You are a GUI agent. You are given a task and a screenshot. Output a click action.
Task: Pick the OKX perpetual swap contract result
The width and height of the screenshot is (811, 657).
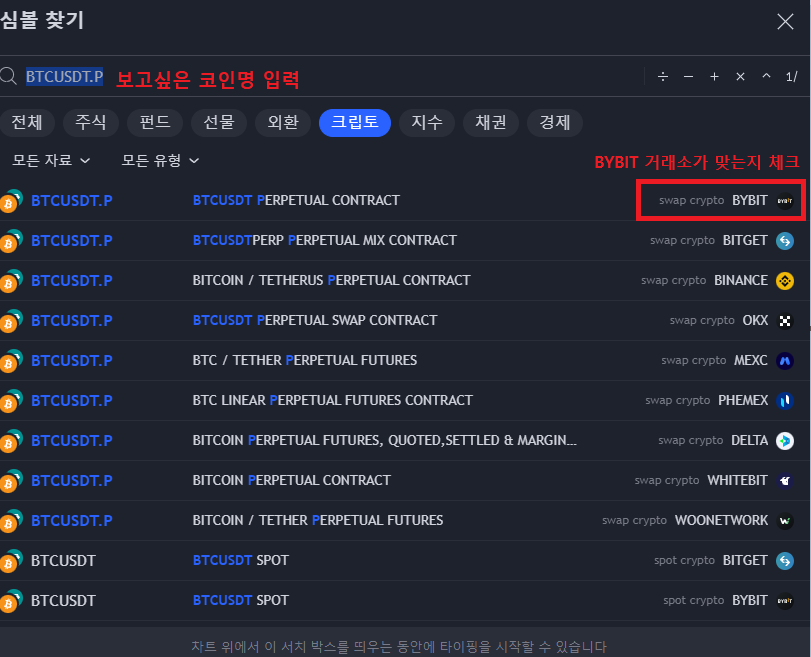(x=400, y=320)
